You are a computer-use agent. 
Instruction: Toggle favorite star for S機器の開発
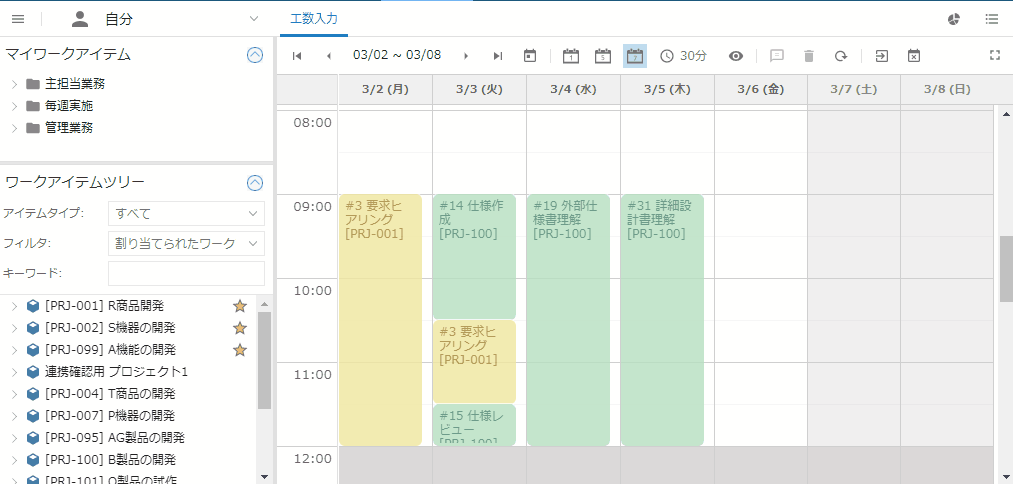(240, 328)
